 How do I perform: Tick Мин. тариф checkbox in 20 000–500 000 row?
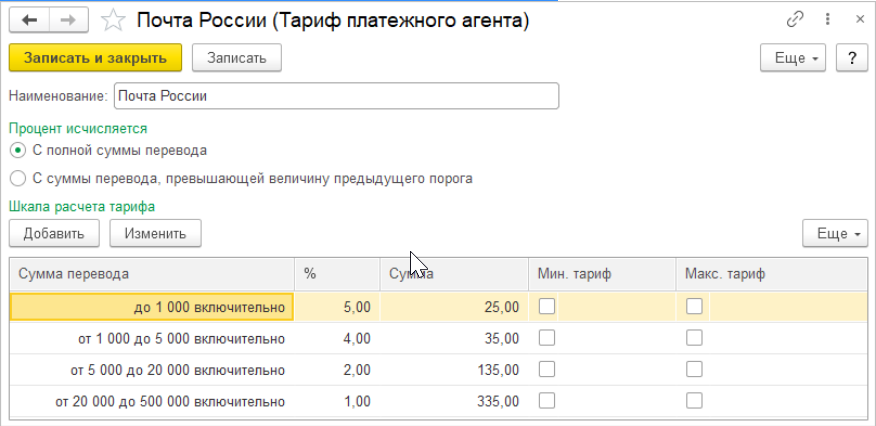coord(547,401)
